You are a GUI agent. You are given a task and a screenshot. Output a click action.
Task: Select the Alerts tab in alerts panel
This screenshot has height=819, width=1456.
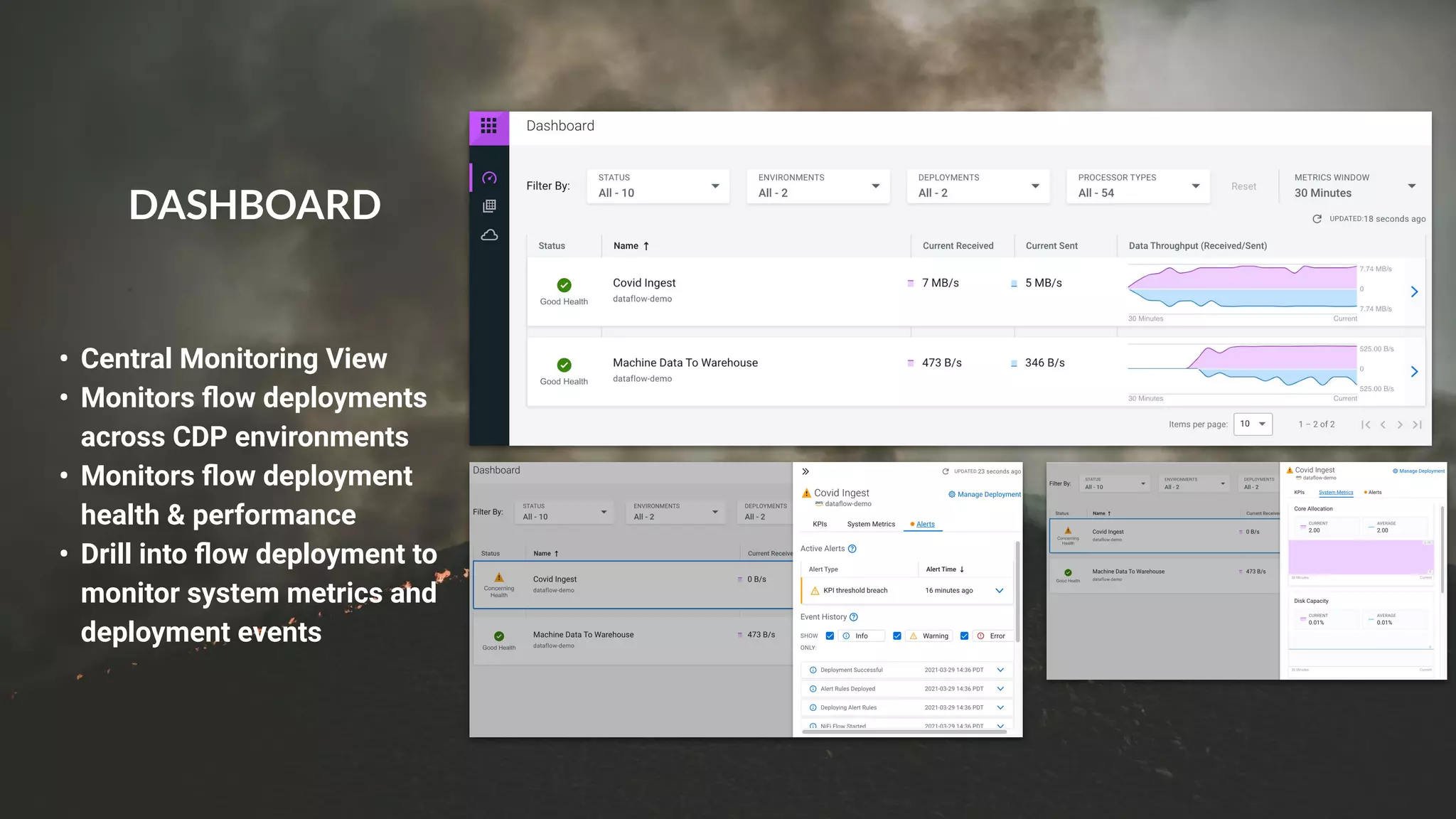click(x=922, y=524)
